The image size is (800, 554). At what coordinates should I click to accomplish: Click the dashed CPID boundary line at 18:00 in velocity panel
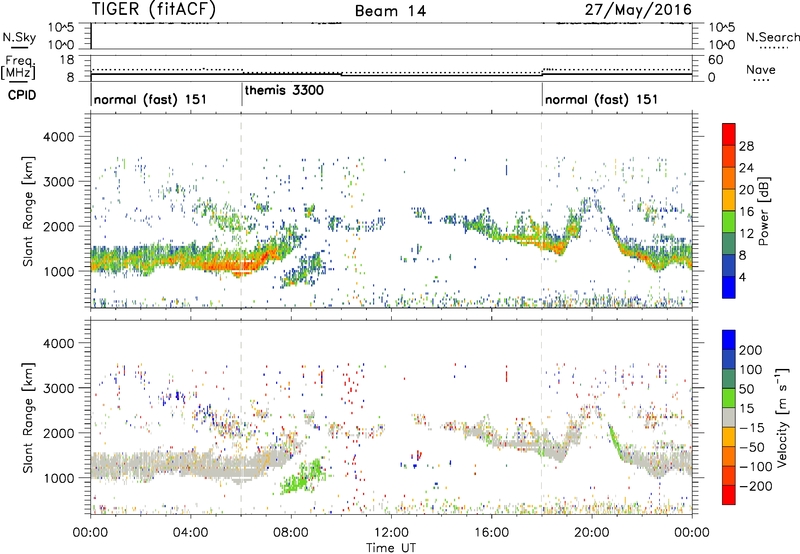541,417
